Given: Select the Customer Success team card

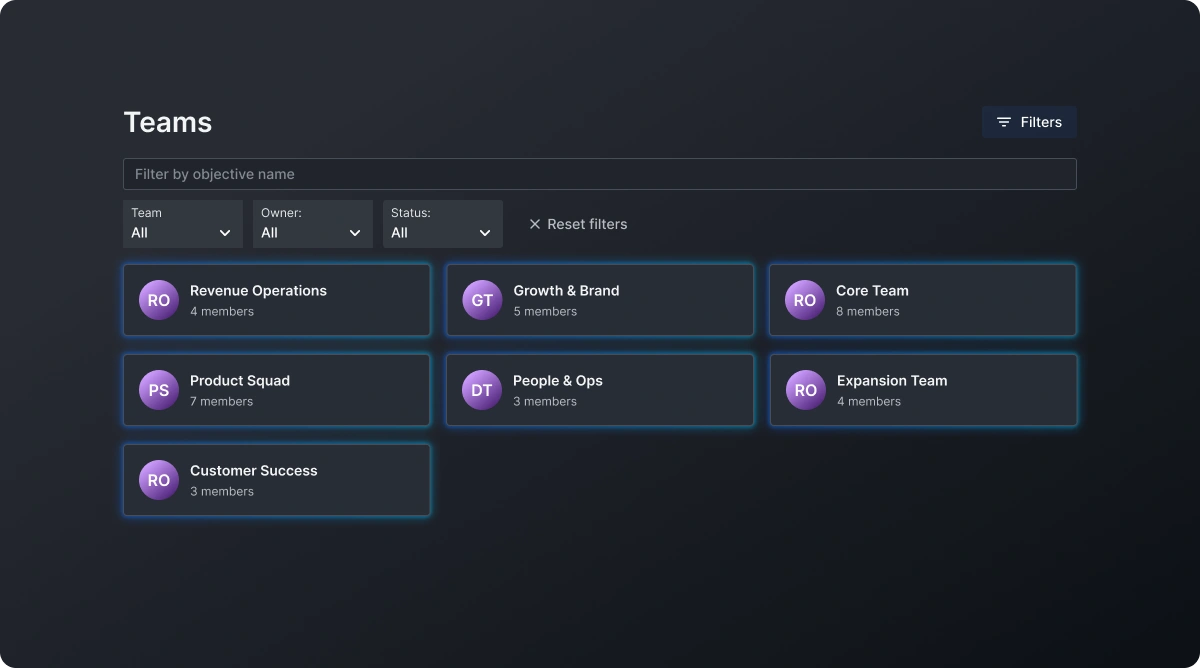Looking at the screenshot, I should coord(276,479).
